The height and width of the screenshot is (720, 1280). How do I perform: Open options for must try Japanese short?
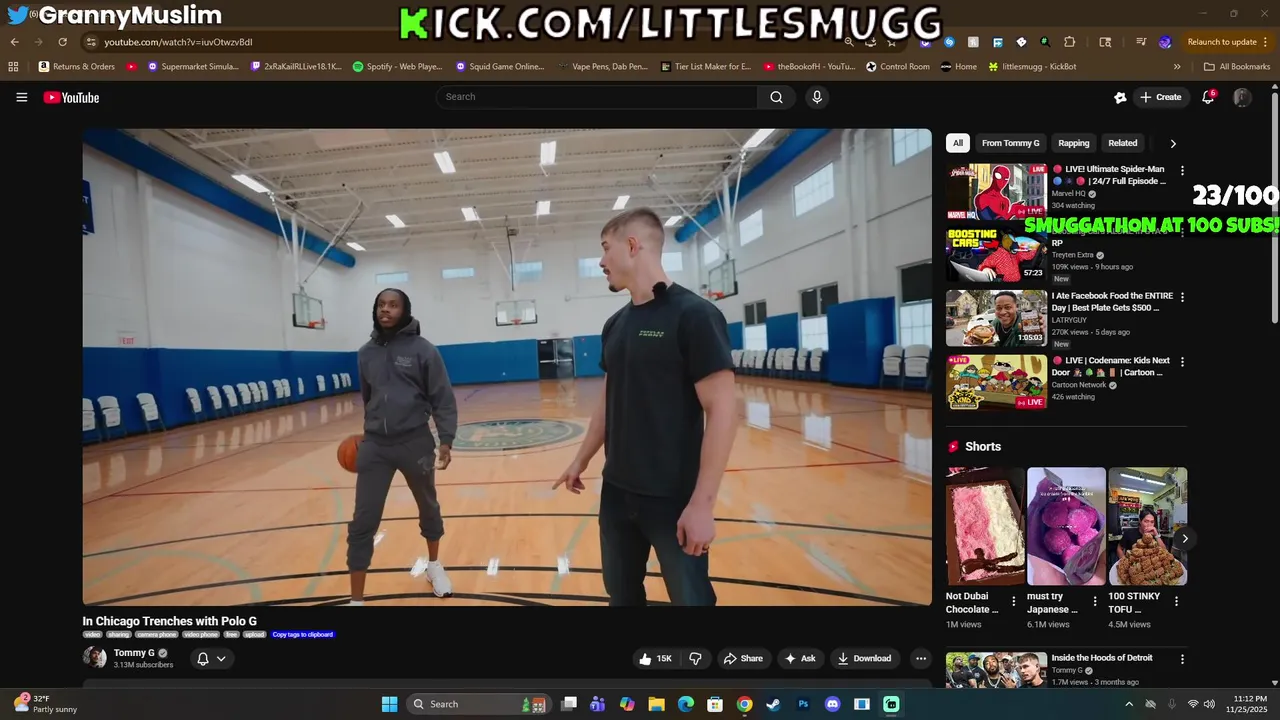[1094, 602]
